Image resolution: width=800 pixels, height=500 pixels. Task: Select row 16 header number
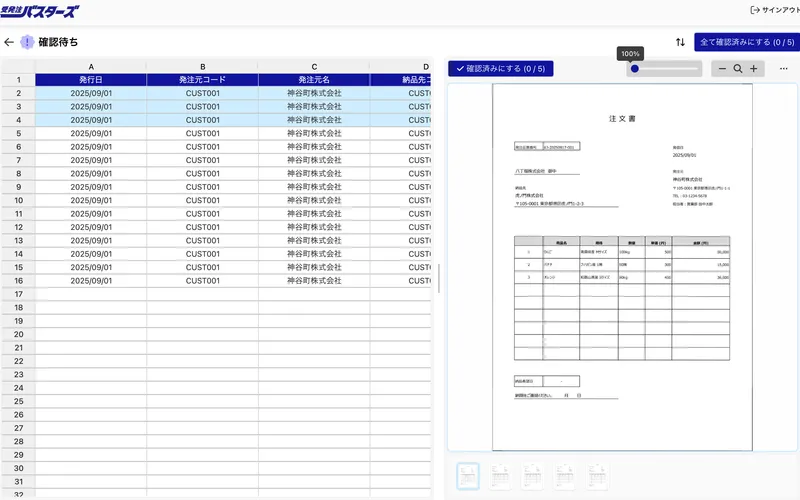pyautogui.click(x=18, y=281)
